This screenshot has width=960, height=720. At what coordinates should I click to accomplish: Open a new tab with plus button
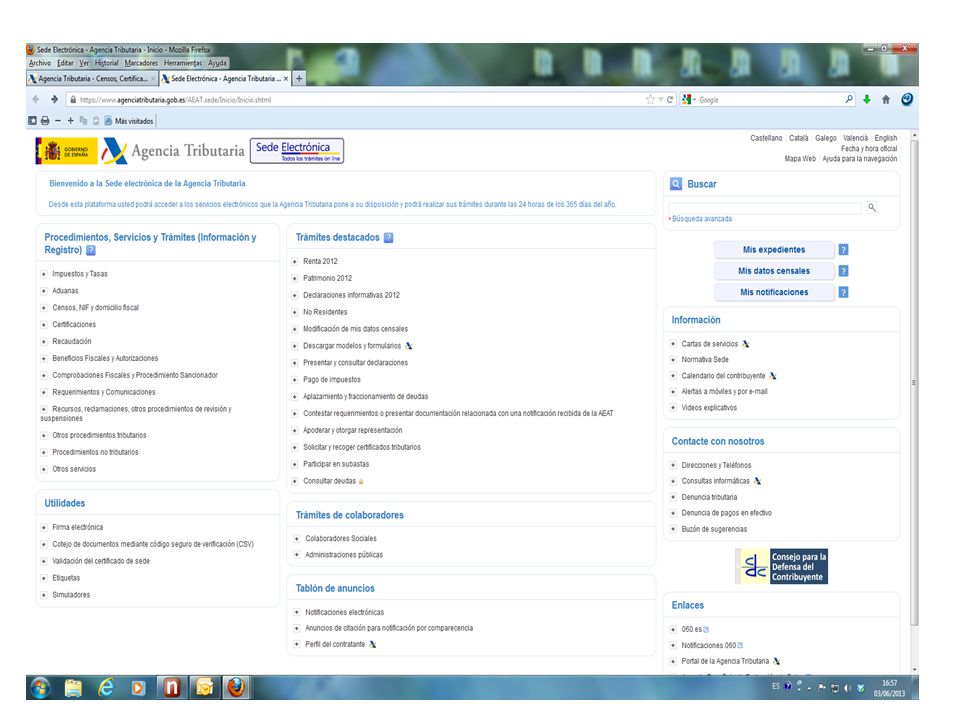tap(299, 78)
